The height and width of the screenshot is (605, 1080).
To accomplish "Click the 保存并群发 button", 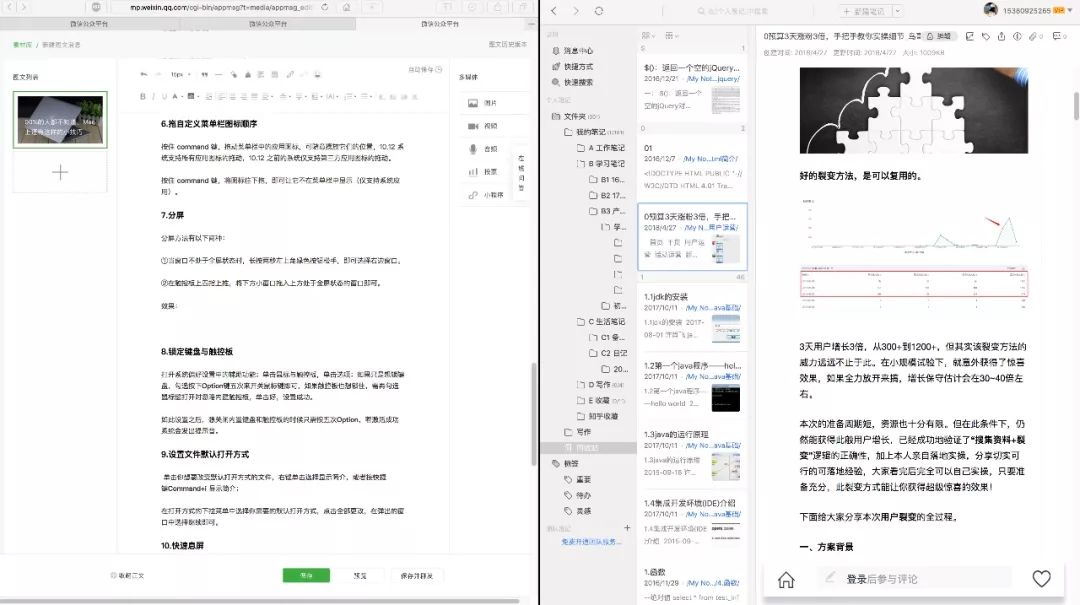I will pyautogui.click(x=416, y=576).
